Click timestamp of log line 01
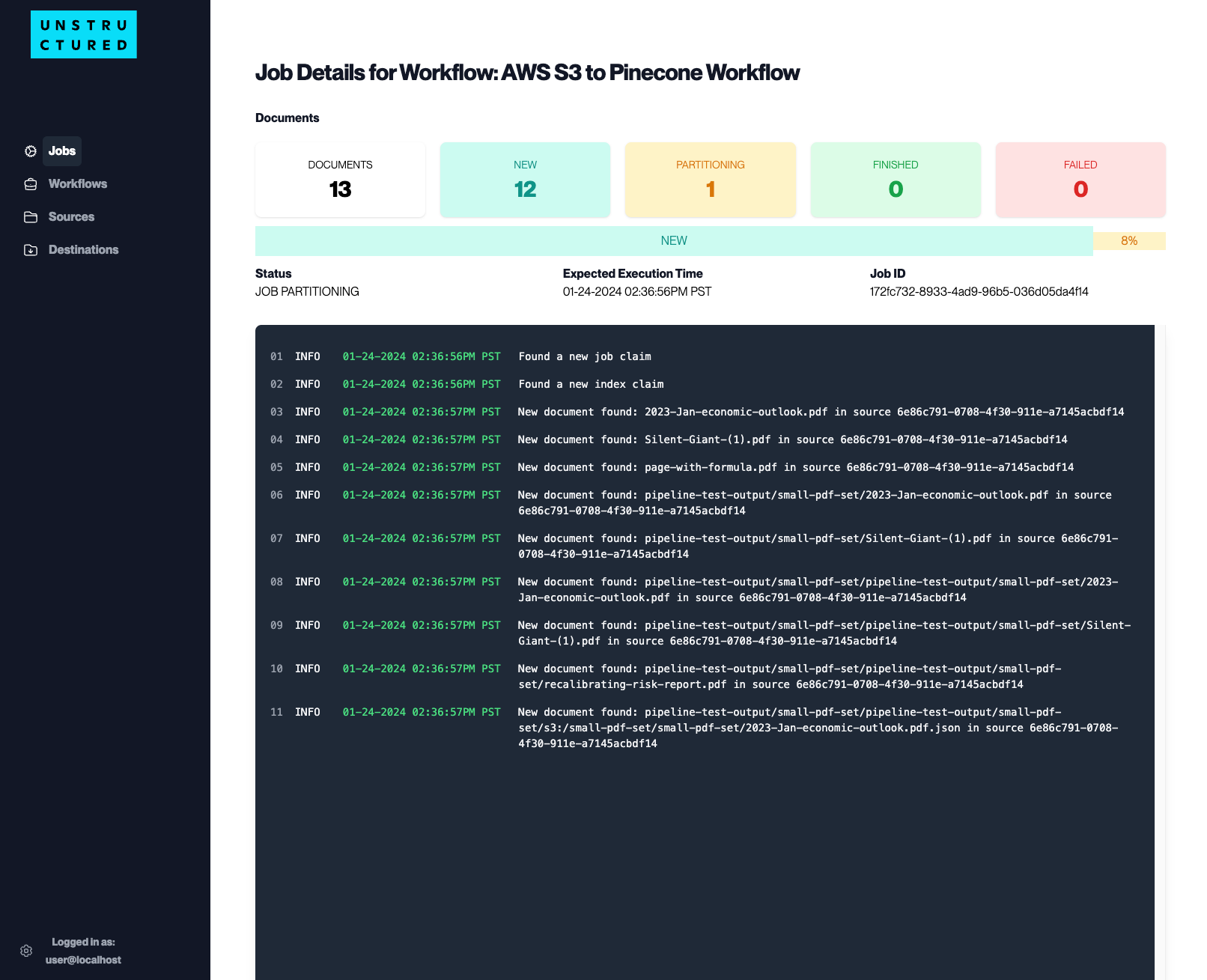1207x980 pixels. (422, 357)
